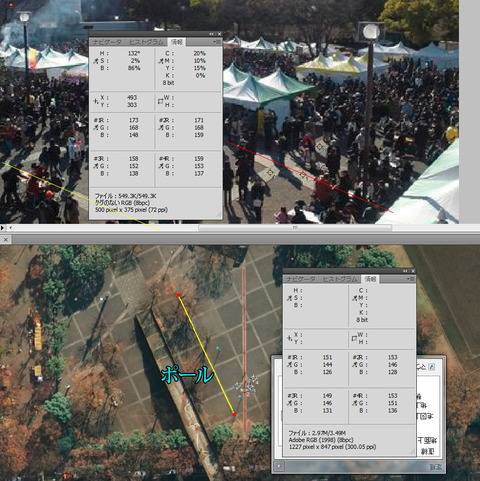Click the W/H size icon in crowd photo panel

pos(160,101)
